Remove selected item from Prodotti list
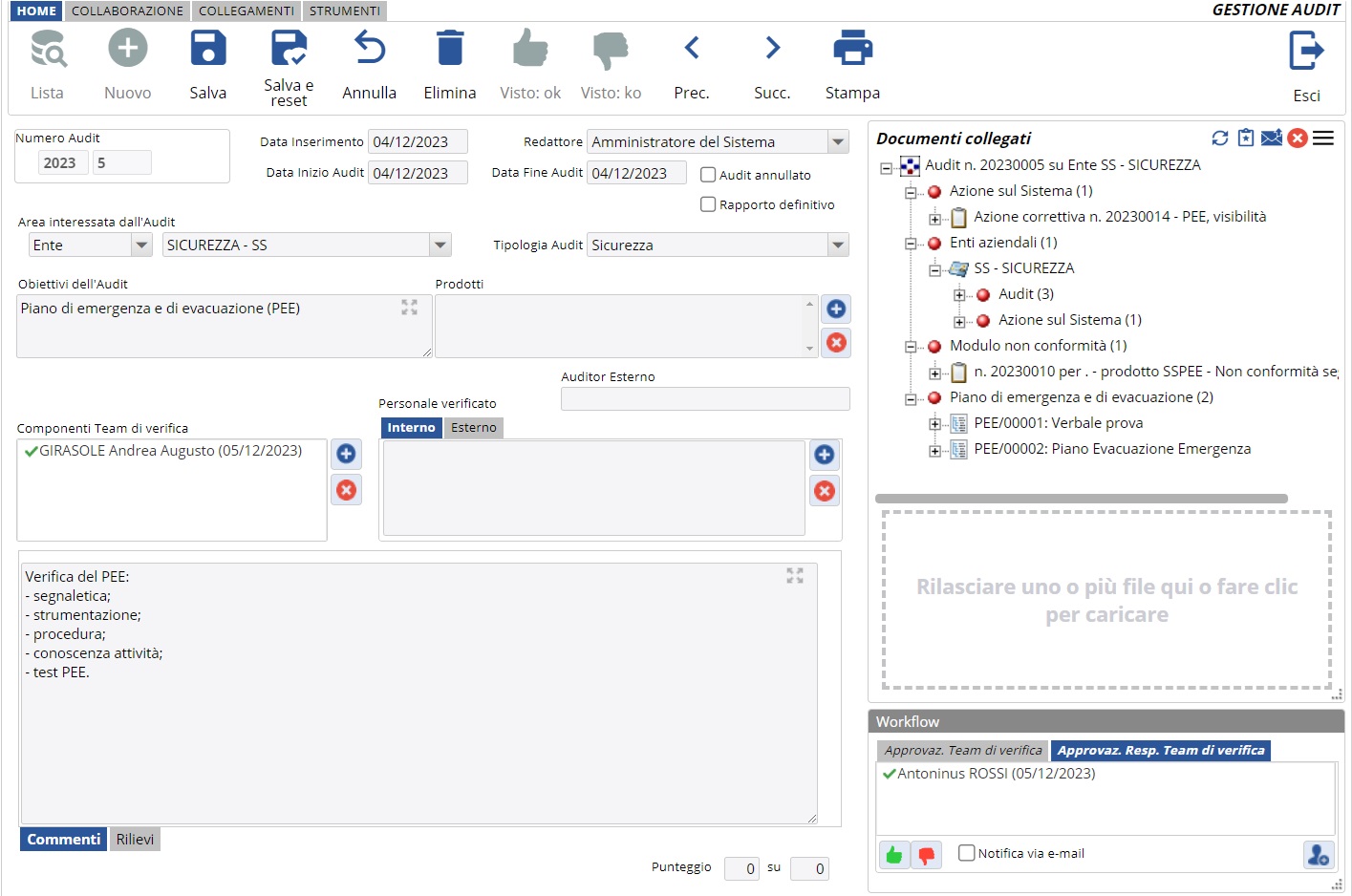Image resolution: width=1352 pixels, height=896 pixels. pyautogui.click(x=836, y=343)
